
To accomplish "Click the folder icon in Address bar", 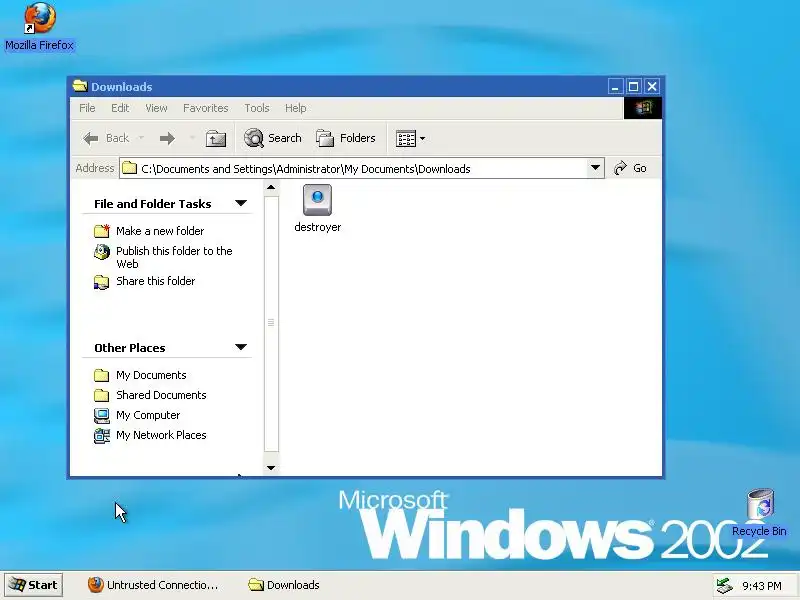I will point(130,168).
